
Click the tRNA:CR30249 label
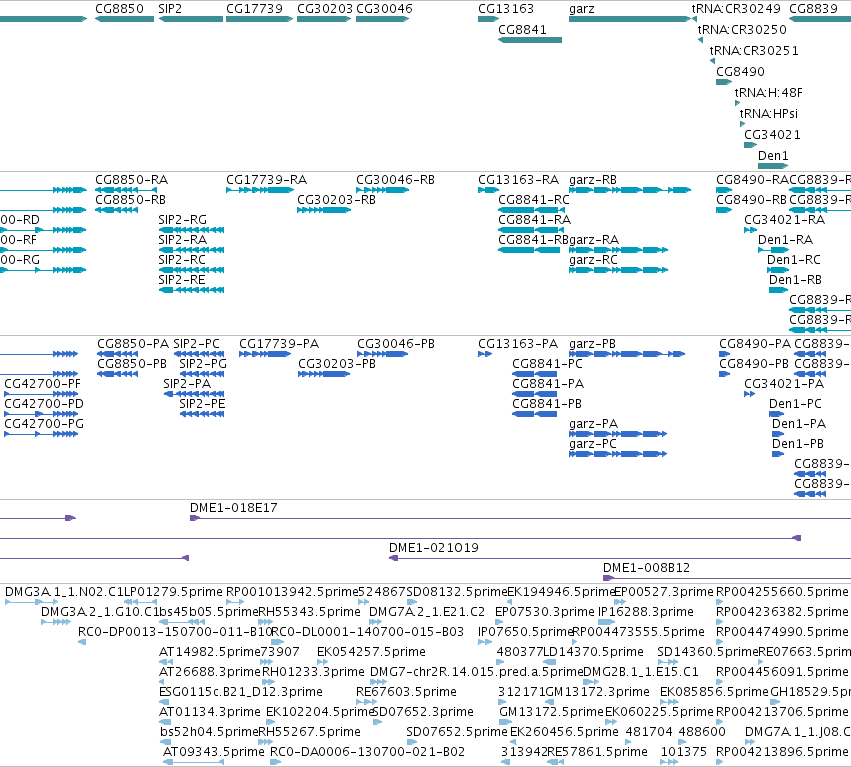click(x=736, y=9)
